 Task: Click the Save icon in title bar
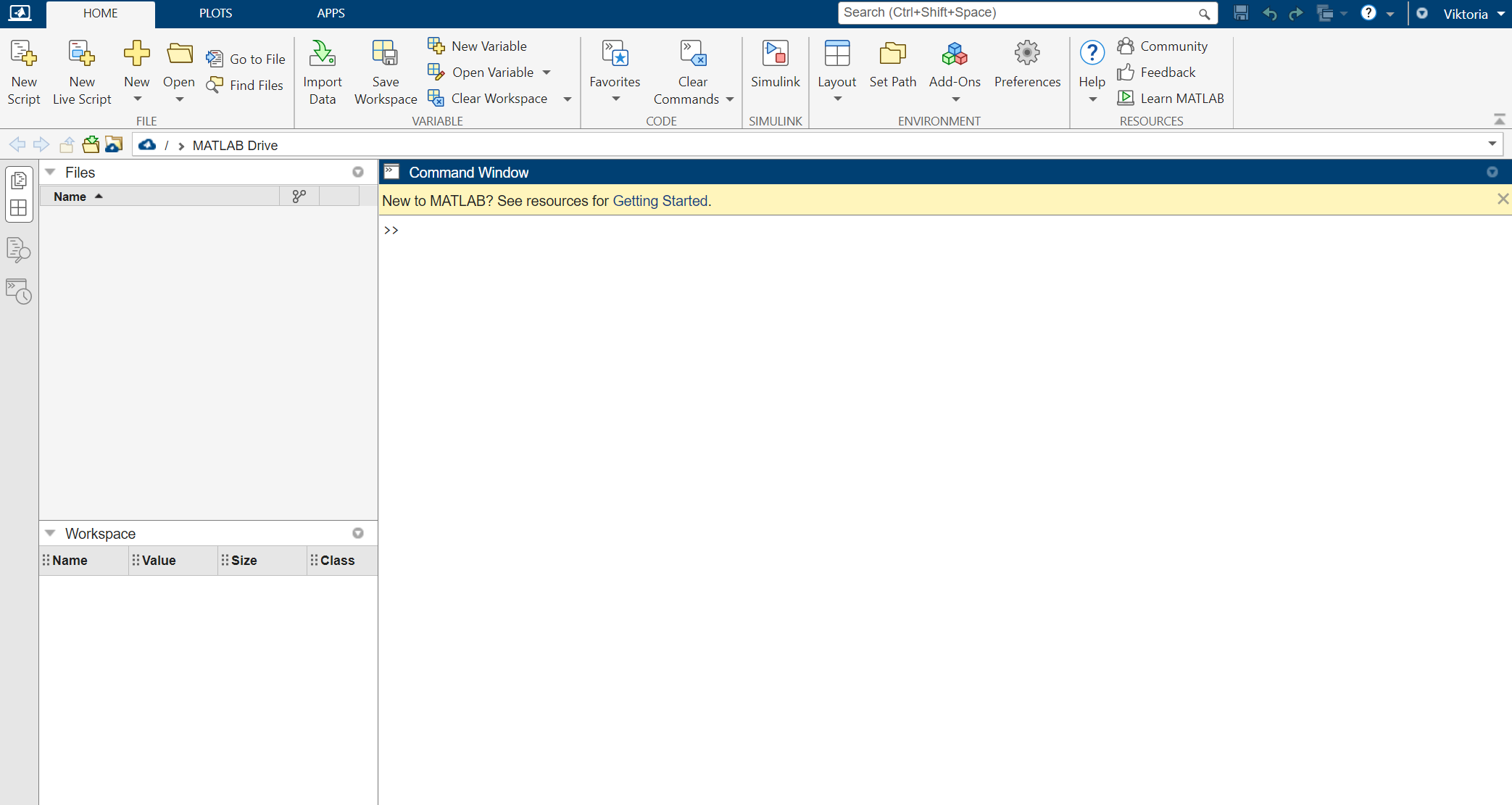[1241, 13]
